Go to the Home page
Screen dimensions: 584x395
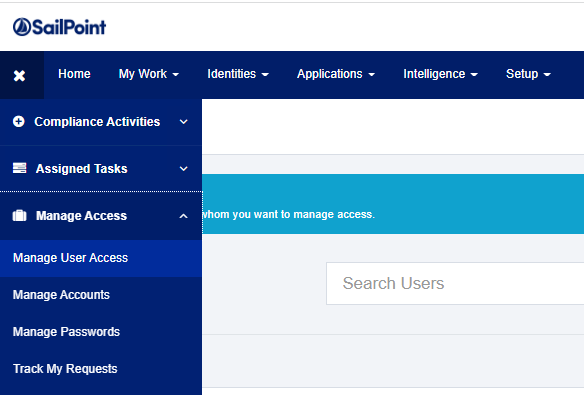point(74,74)
